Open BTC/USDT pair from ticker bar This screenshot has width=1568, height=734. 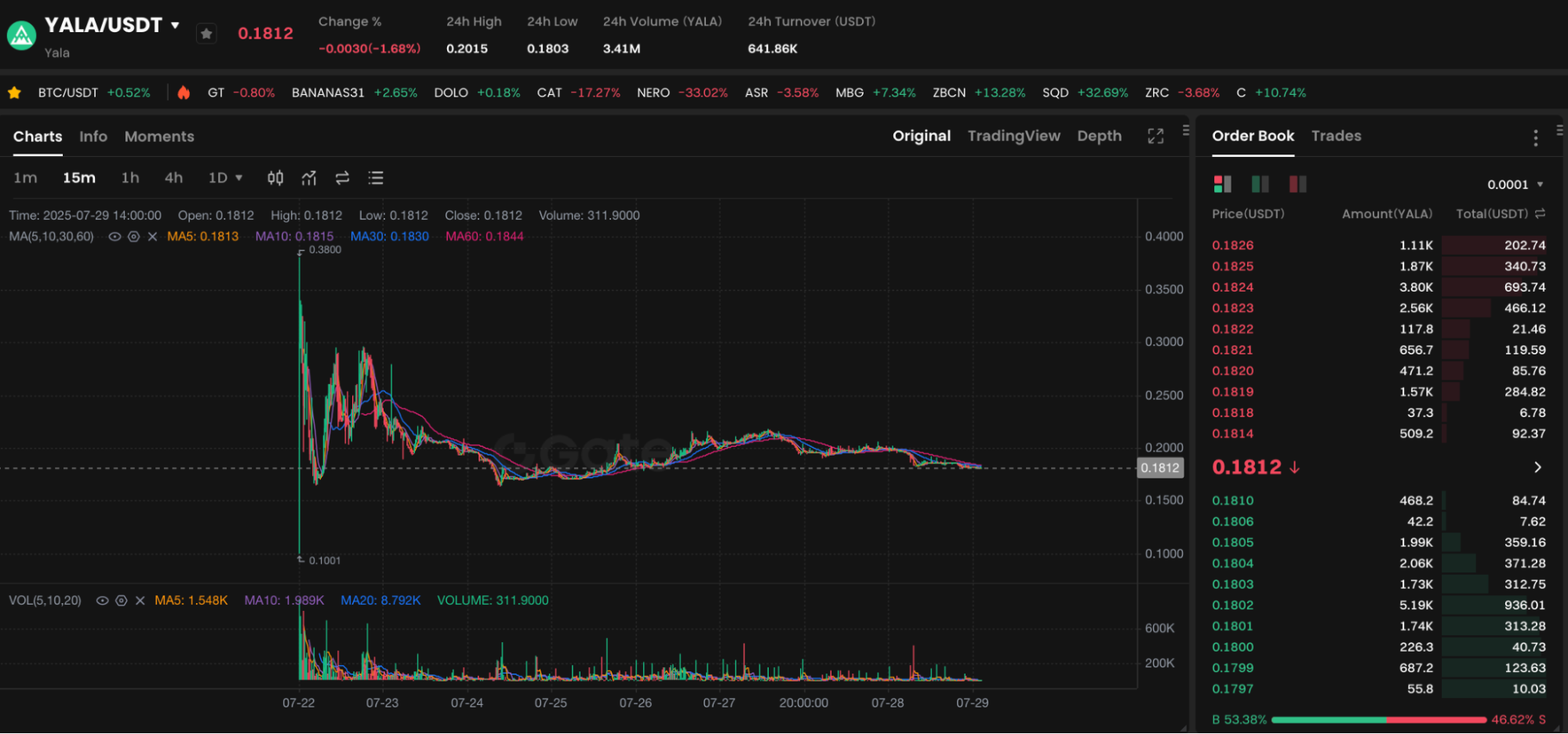point(94,93)
